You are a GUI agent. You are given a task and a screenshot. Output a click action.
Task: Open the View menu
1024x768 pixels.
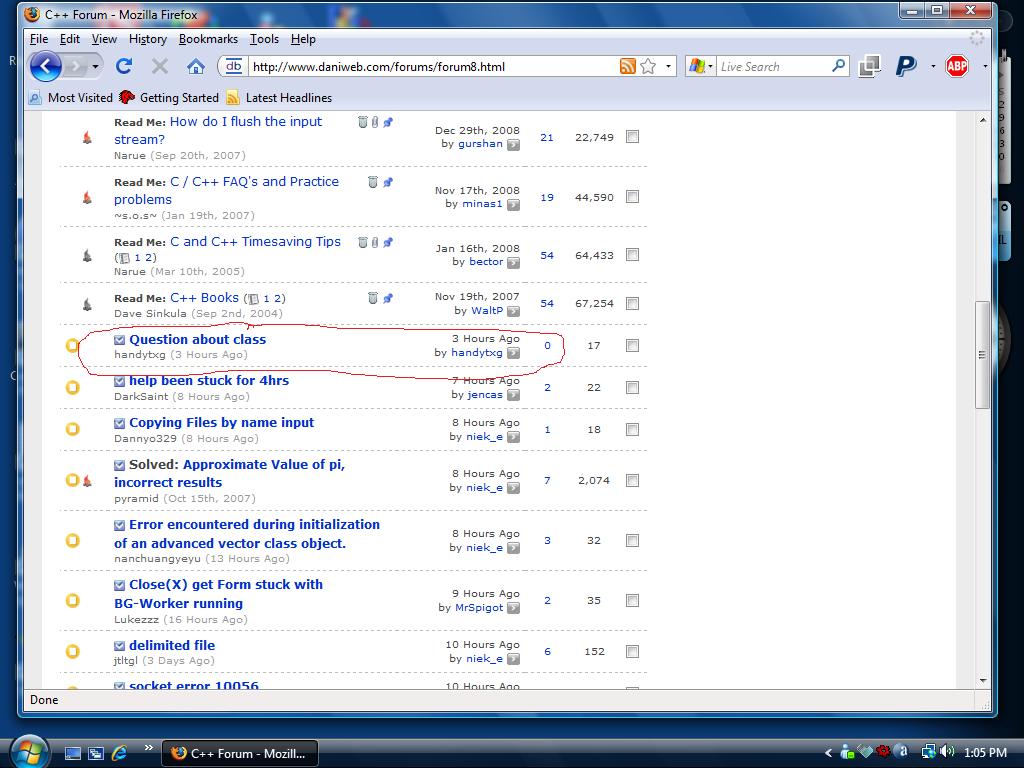coord(104,39)
